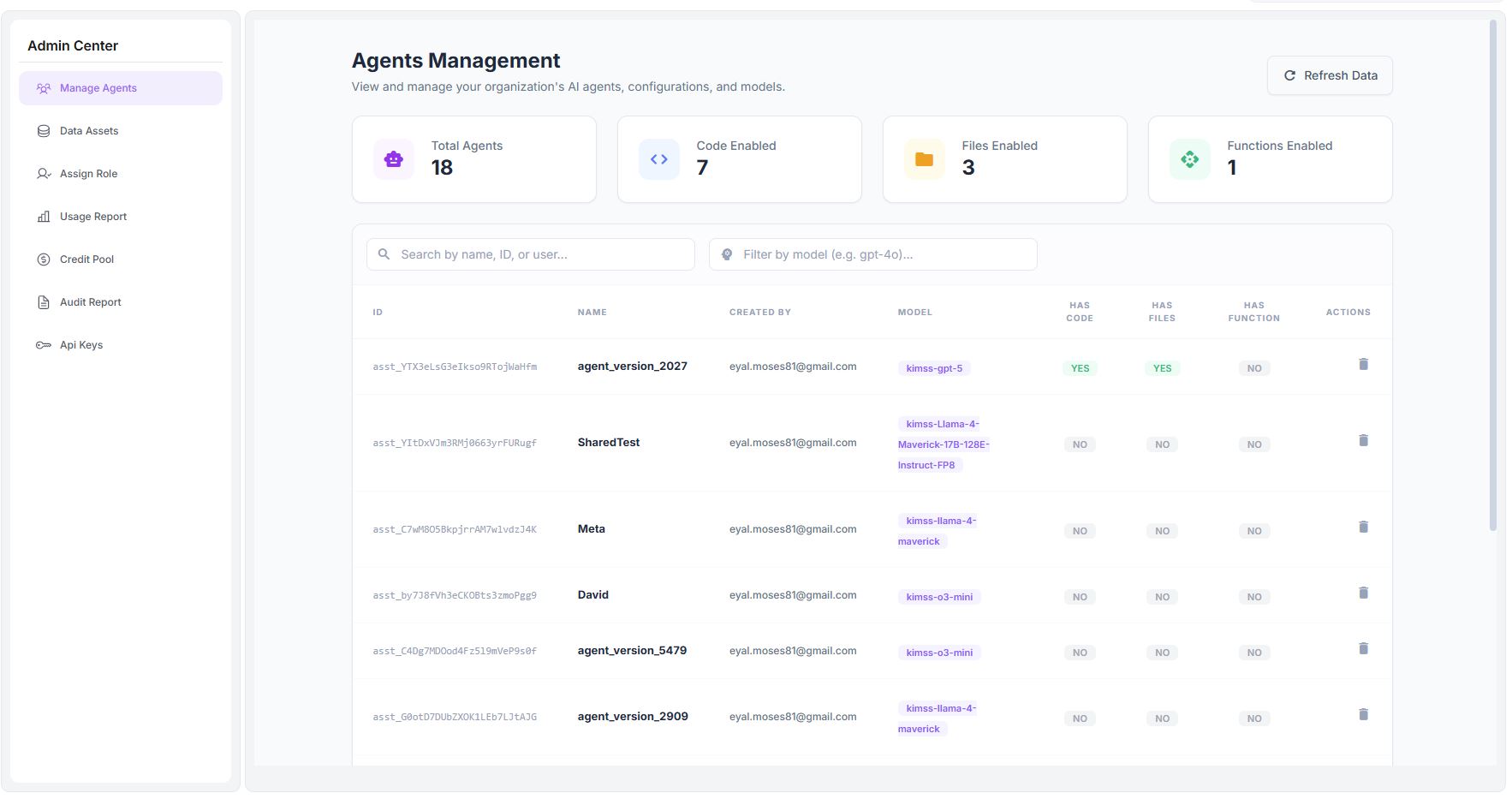The image size is (1512, 799).
Task: Delete the agent_version_2027 agent
Action: [x=1363, y=364]
